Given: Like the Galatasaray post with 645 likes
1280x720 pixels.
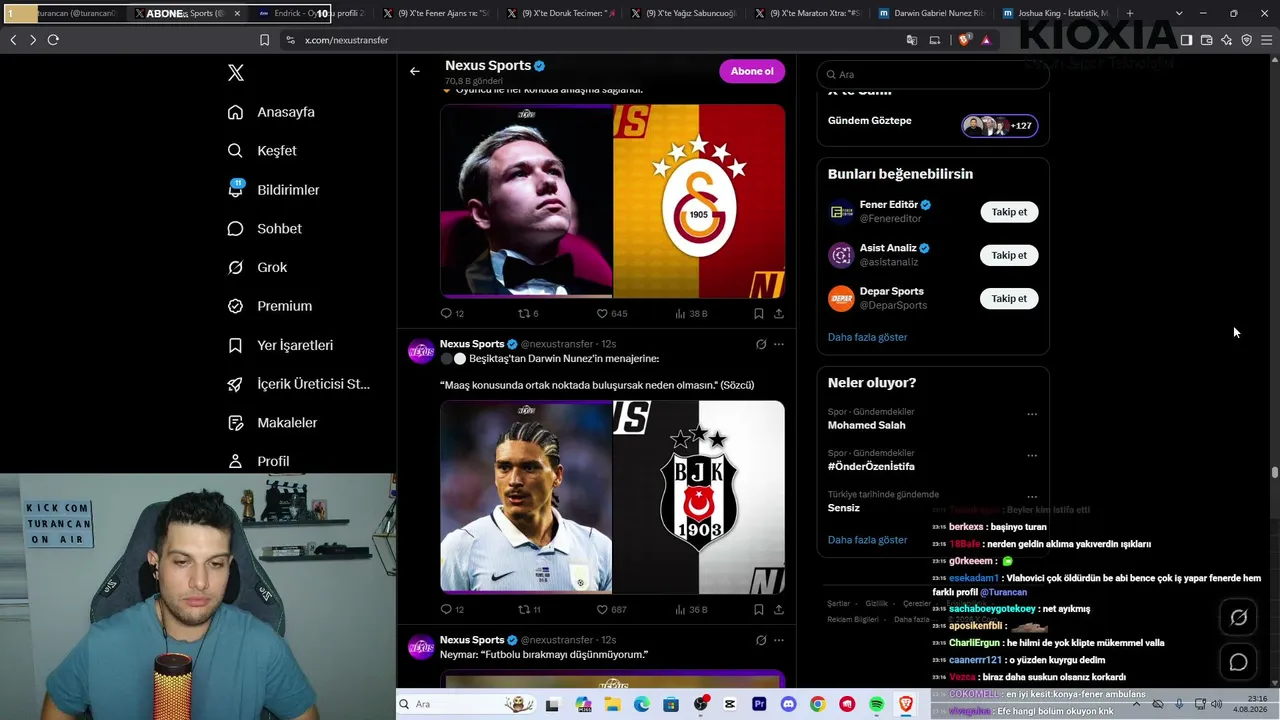Looking at the screenshot, I should (611, 313).
